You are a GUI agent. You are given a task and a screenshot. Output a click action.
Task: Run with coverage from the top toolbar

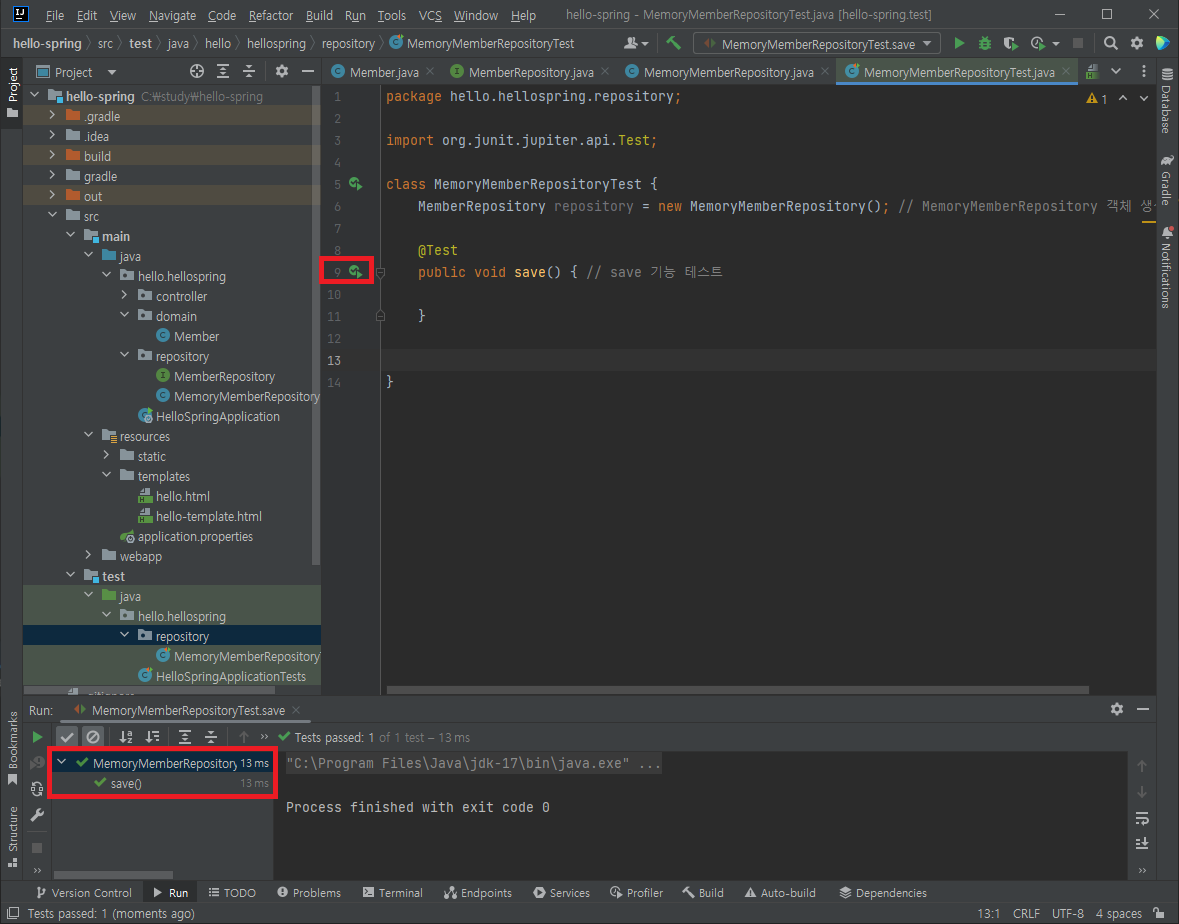pyautogui.click(x=1011, y=44)
